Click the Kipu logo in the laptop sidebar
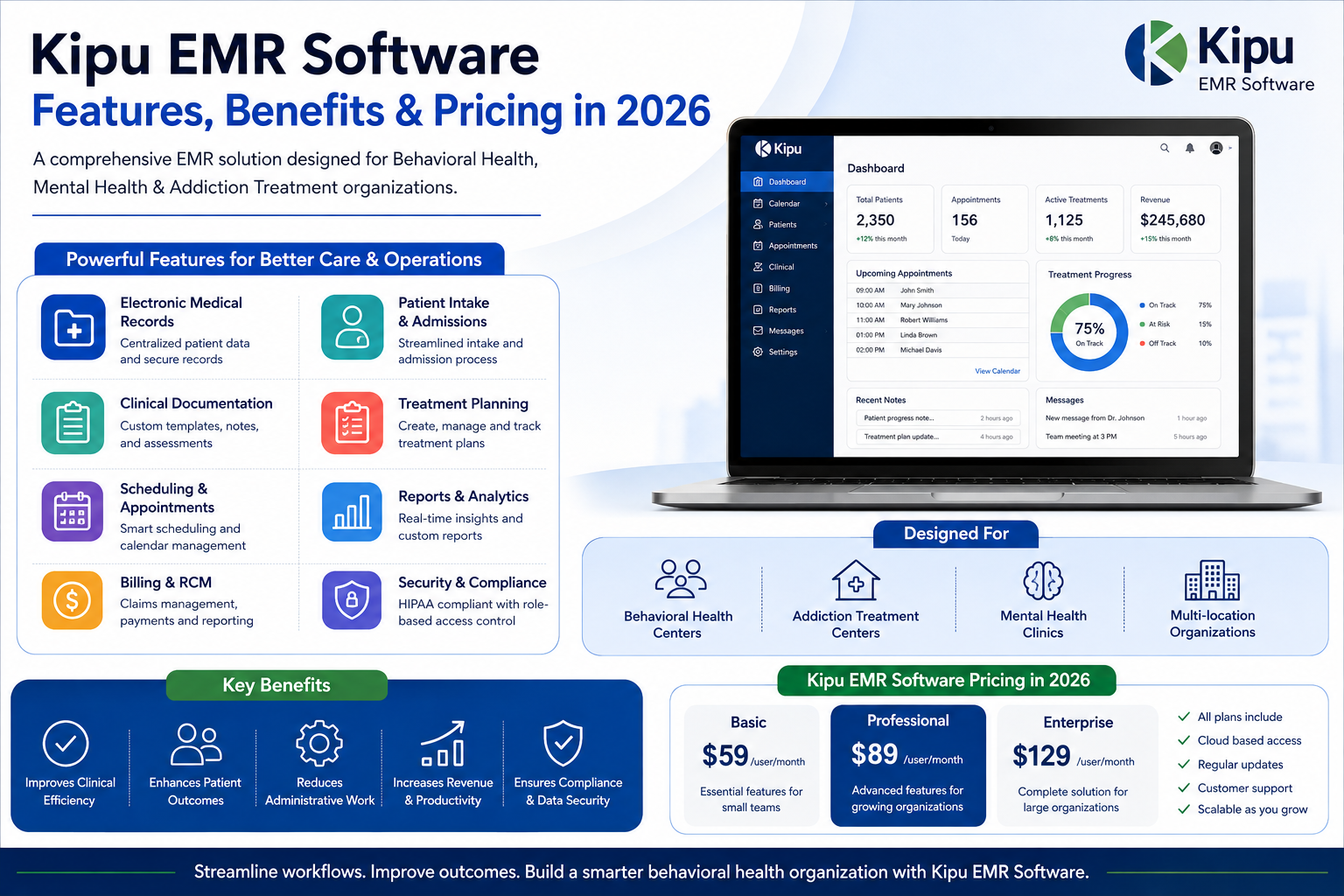The width and height of the screenshot is (1344, 896). (778, 149)
